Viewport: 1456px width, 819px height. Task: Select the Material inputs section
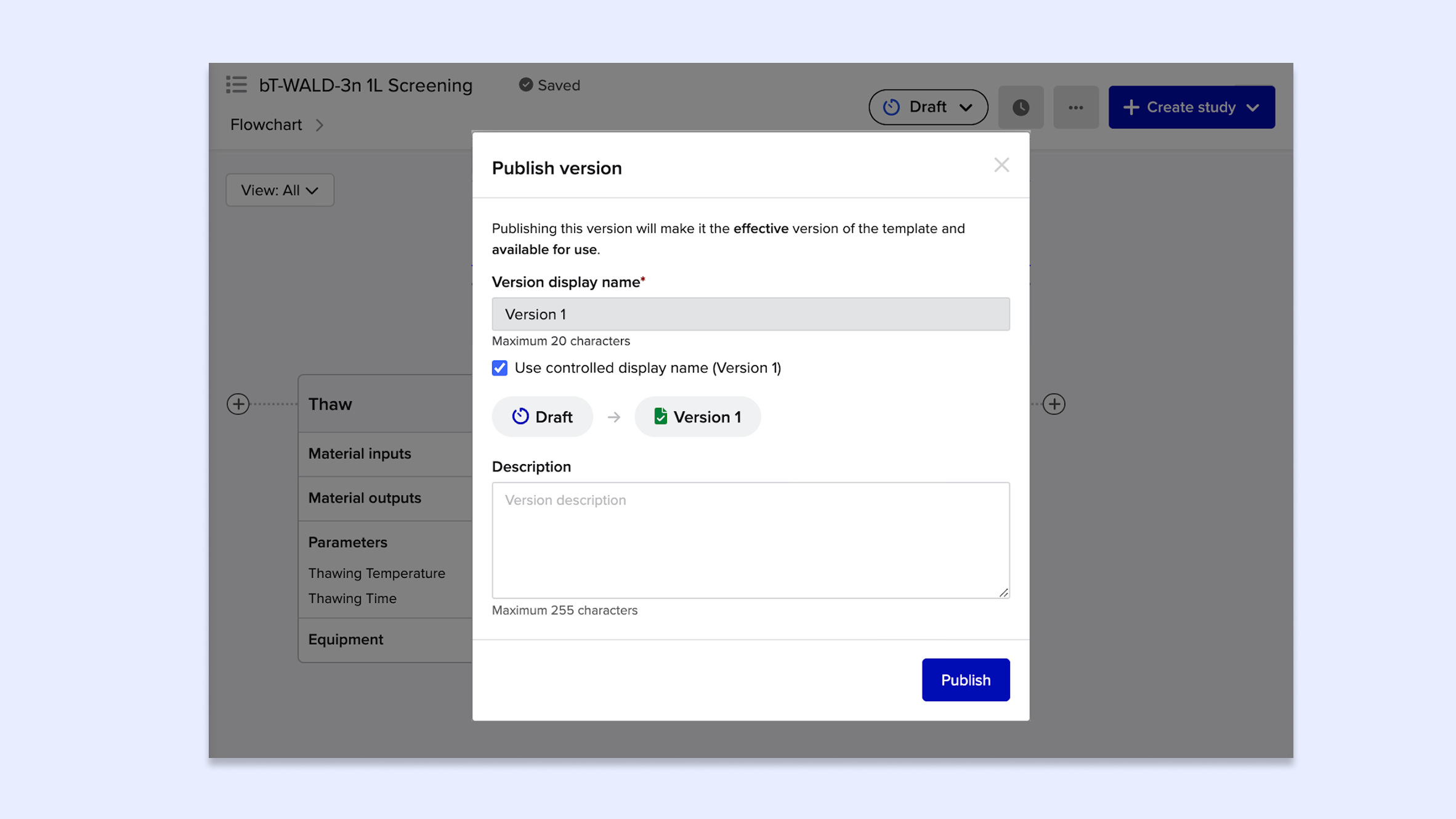tap(360, 454)
